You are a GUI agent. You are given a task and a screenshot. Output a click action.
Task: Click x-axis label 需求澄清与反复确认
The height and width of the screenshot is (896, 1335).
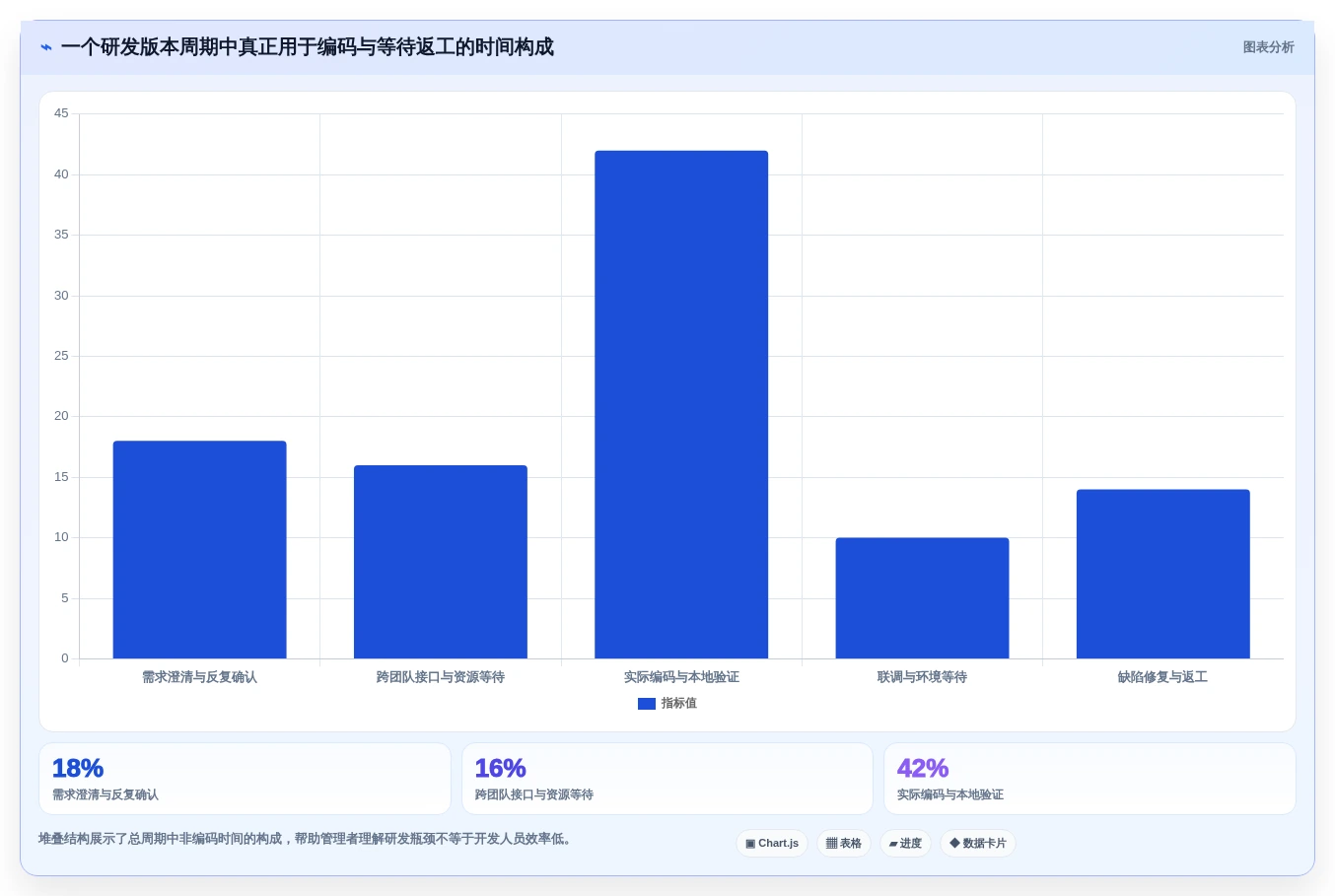200,677
